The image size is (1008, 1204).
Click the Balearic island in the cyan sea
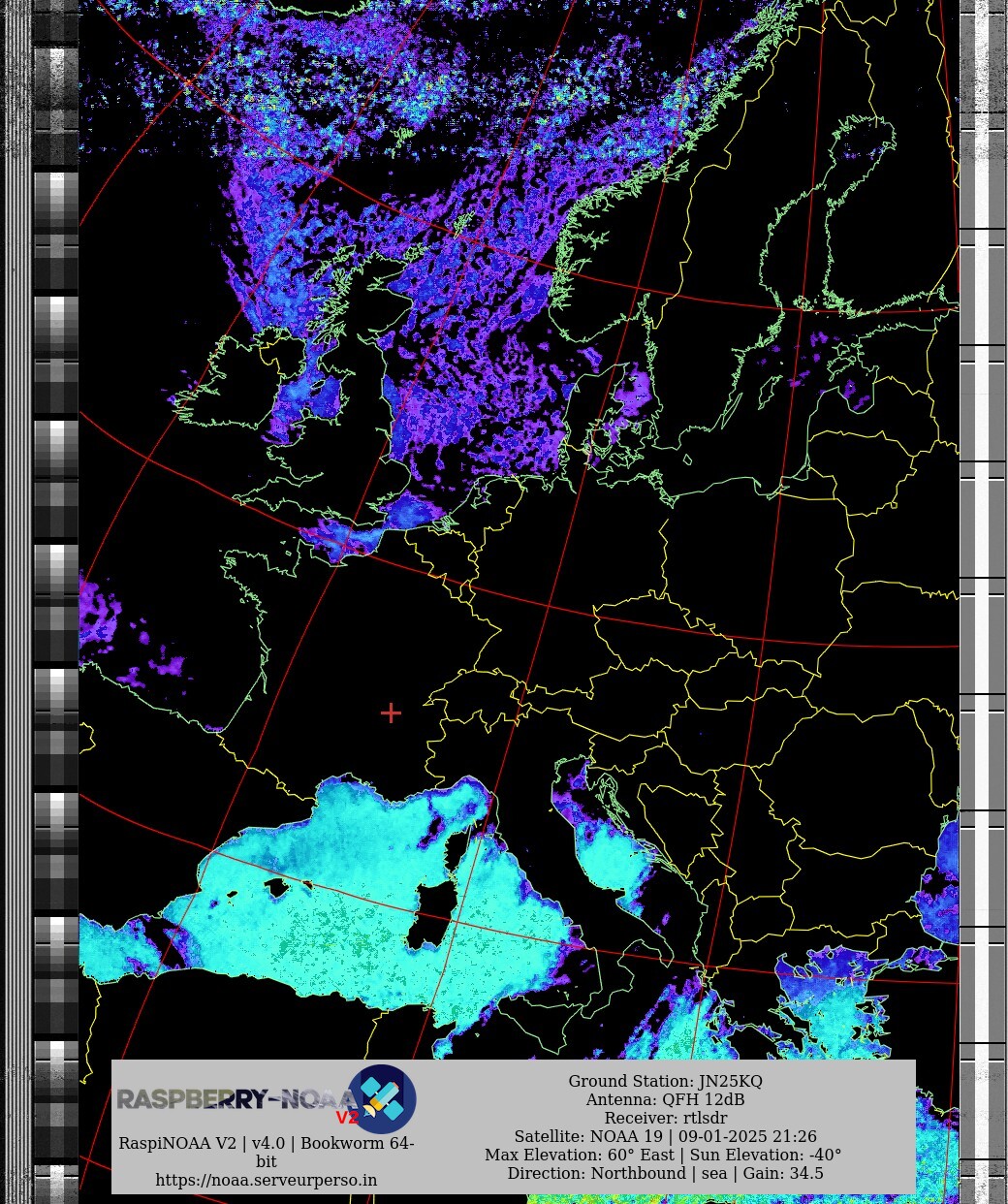pos(277,887)
